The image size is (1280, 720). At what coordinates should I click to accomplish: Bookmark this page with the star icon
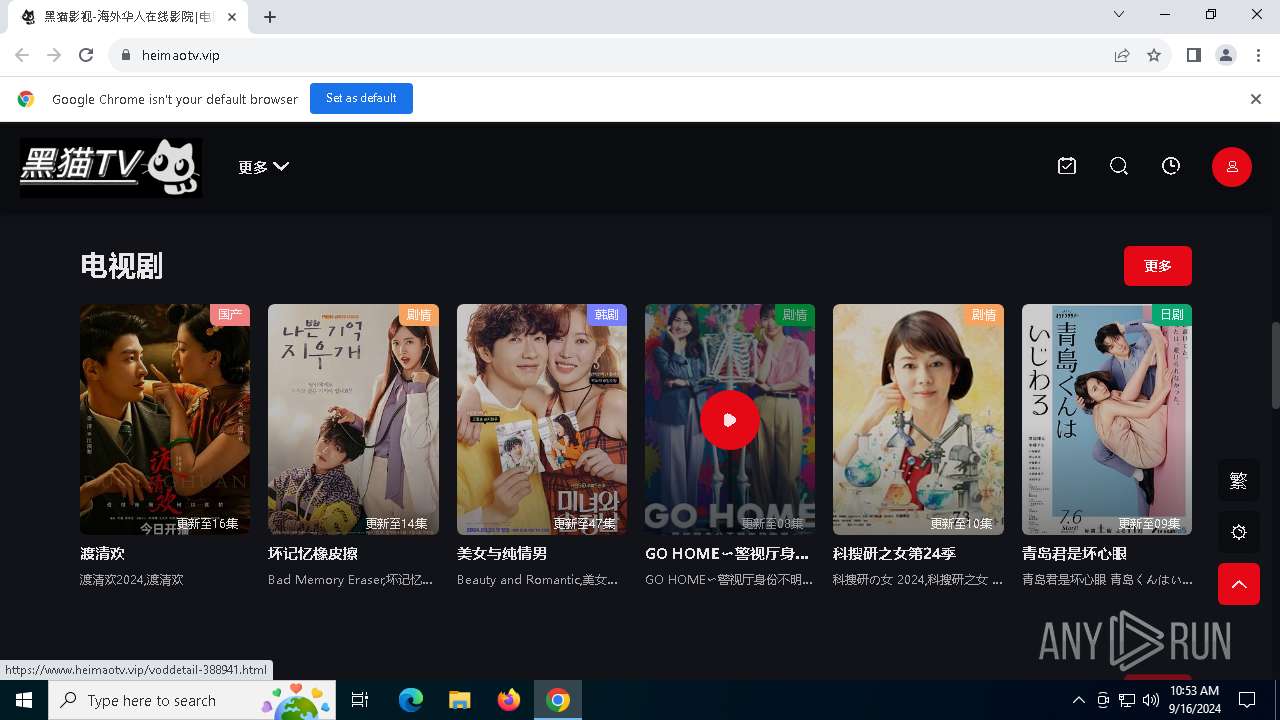pos(1154,55)
